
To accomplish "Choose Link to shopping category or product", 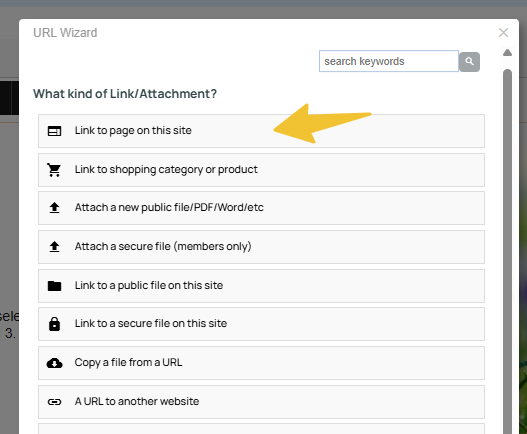I will 261,170.
